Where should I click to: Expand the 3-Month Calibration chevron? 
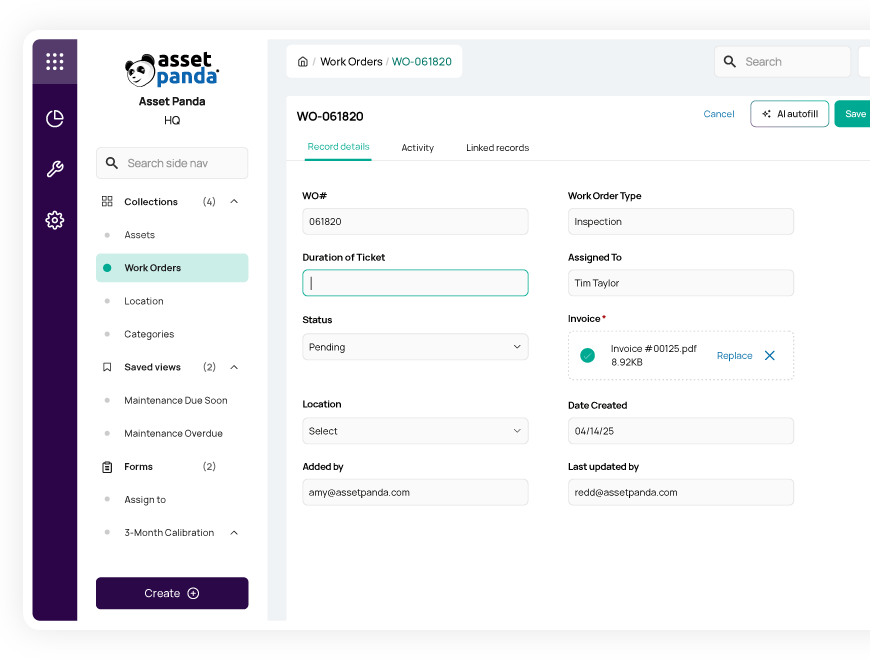pos(234,533)
